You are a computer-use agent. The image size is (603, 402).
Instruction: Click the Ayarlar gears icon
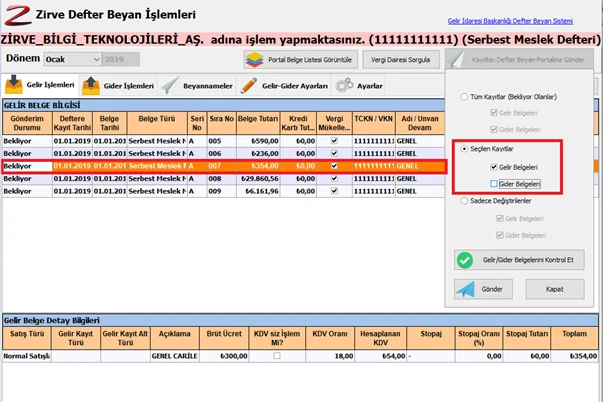click(344, 85)
